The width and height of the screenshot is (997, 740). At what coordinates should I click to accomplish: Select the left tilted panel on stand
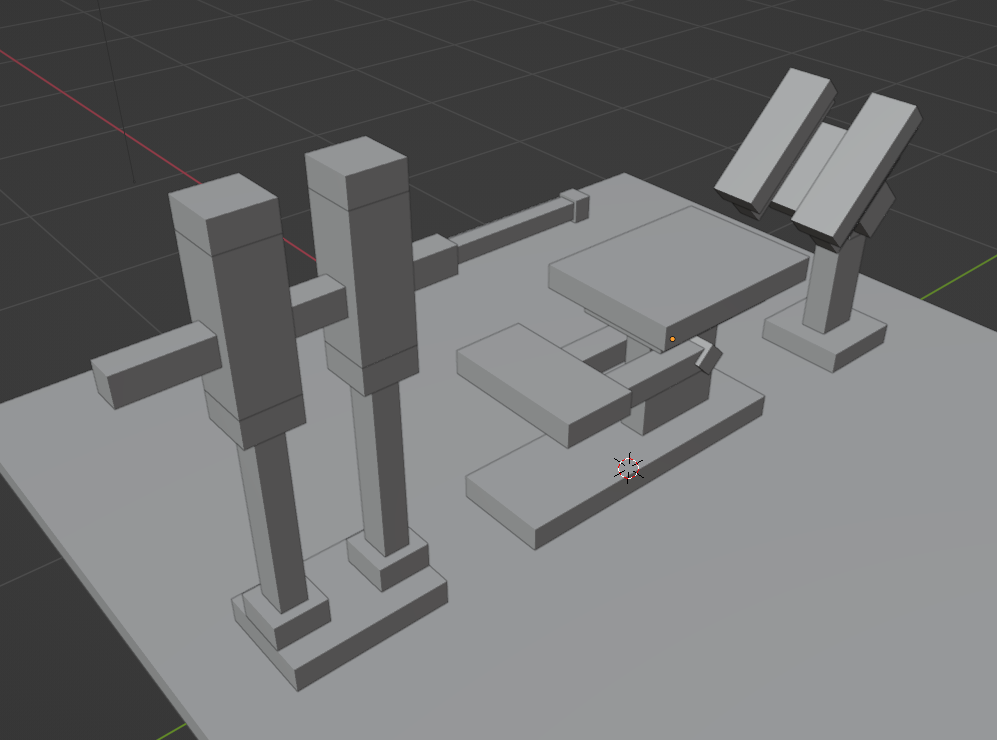[776, 138]
